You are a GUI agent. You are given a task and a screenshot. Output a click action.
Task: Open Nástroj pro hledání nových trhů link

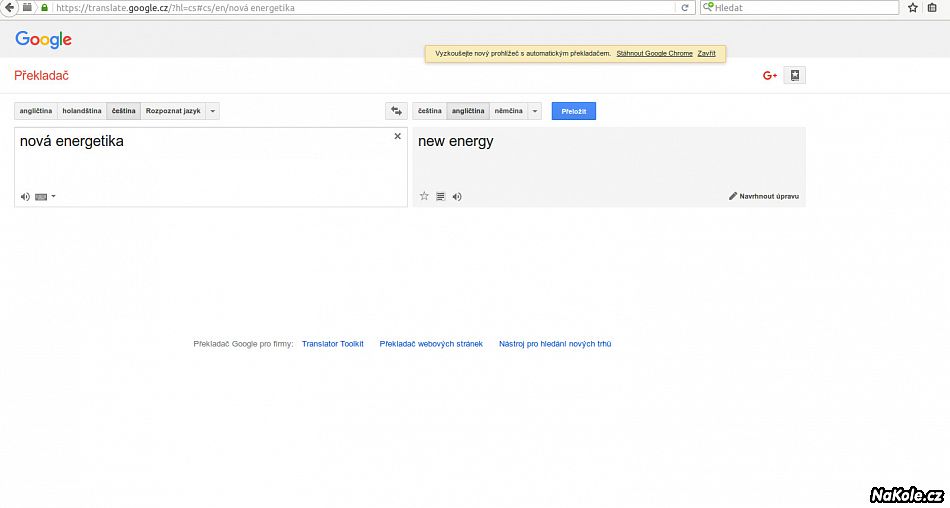[555, 344]
